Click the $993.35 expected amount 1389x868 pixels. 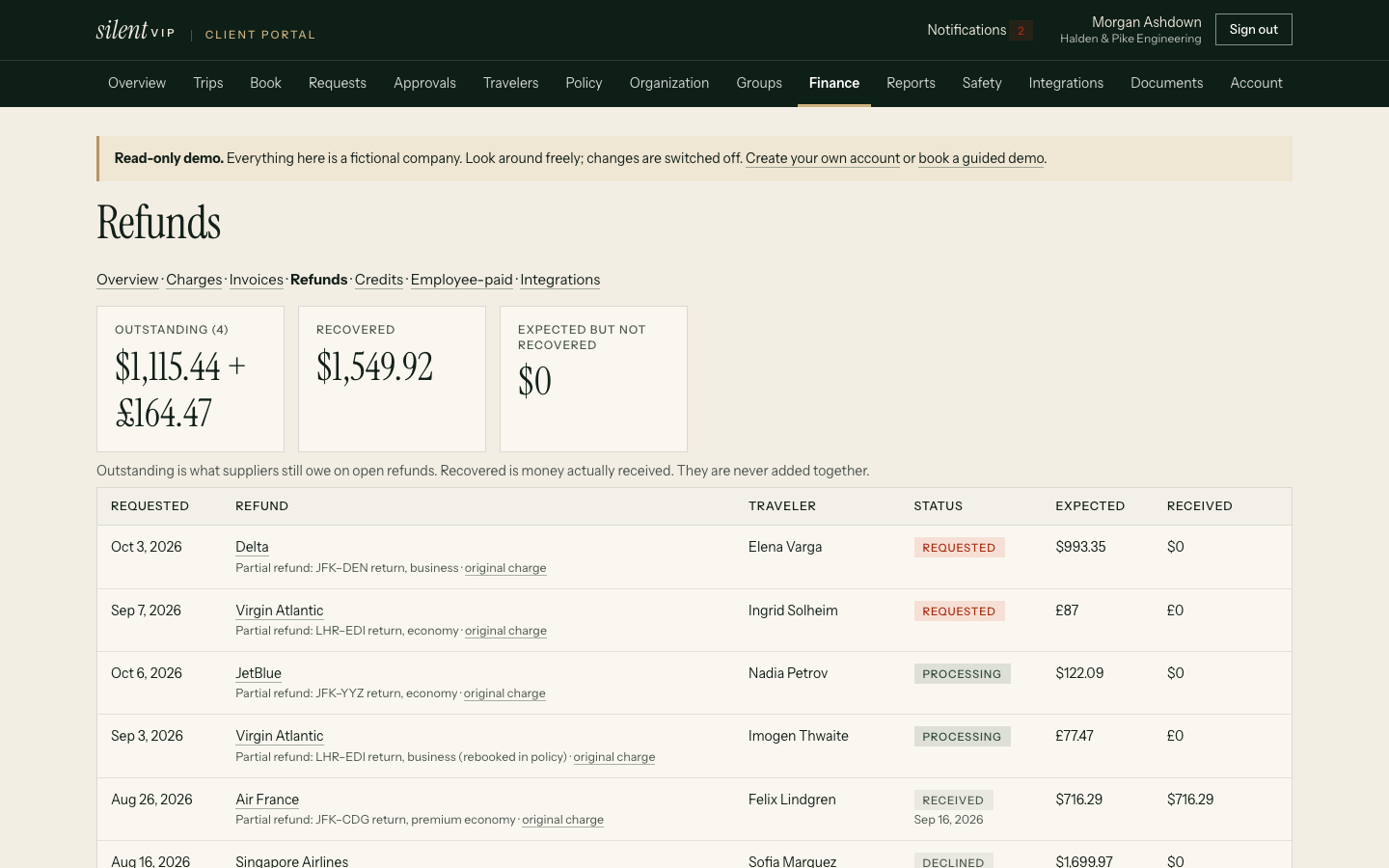click(x=1080, y=547)
